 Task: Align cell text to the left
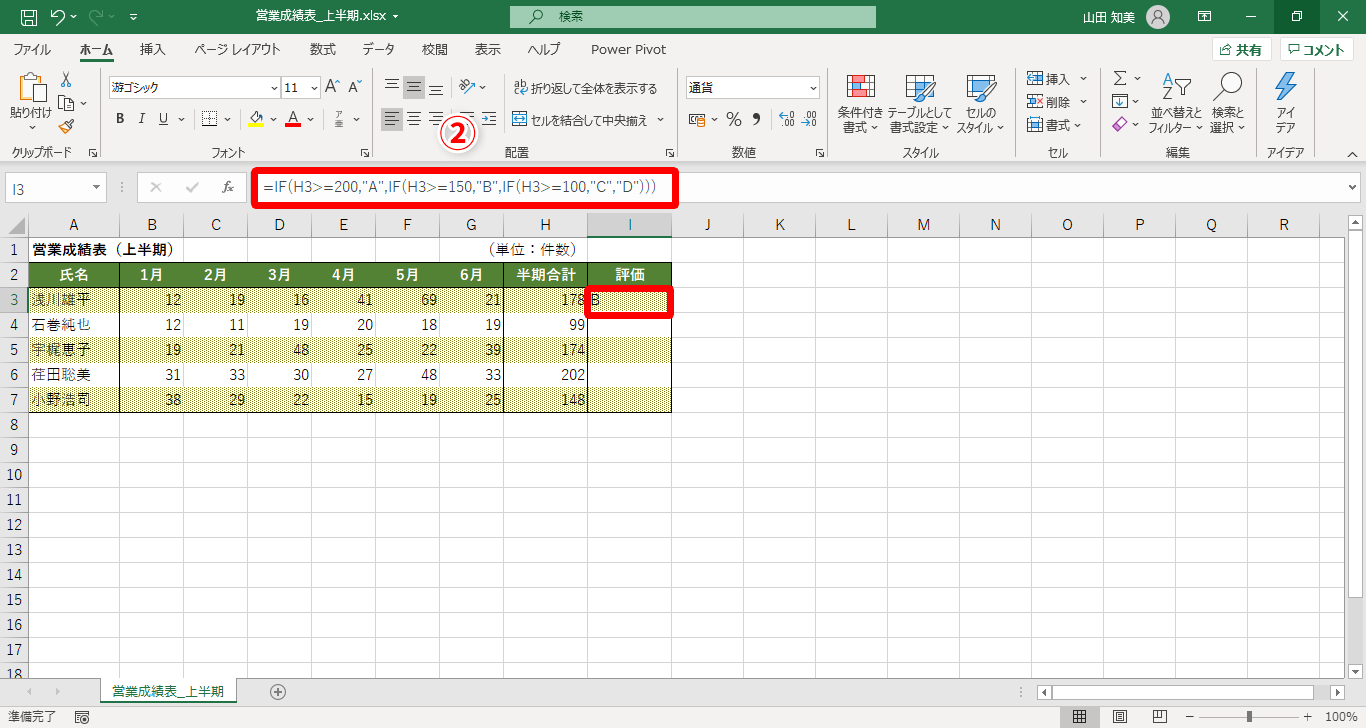(391, 119)
